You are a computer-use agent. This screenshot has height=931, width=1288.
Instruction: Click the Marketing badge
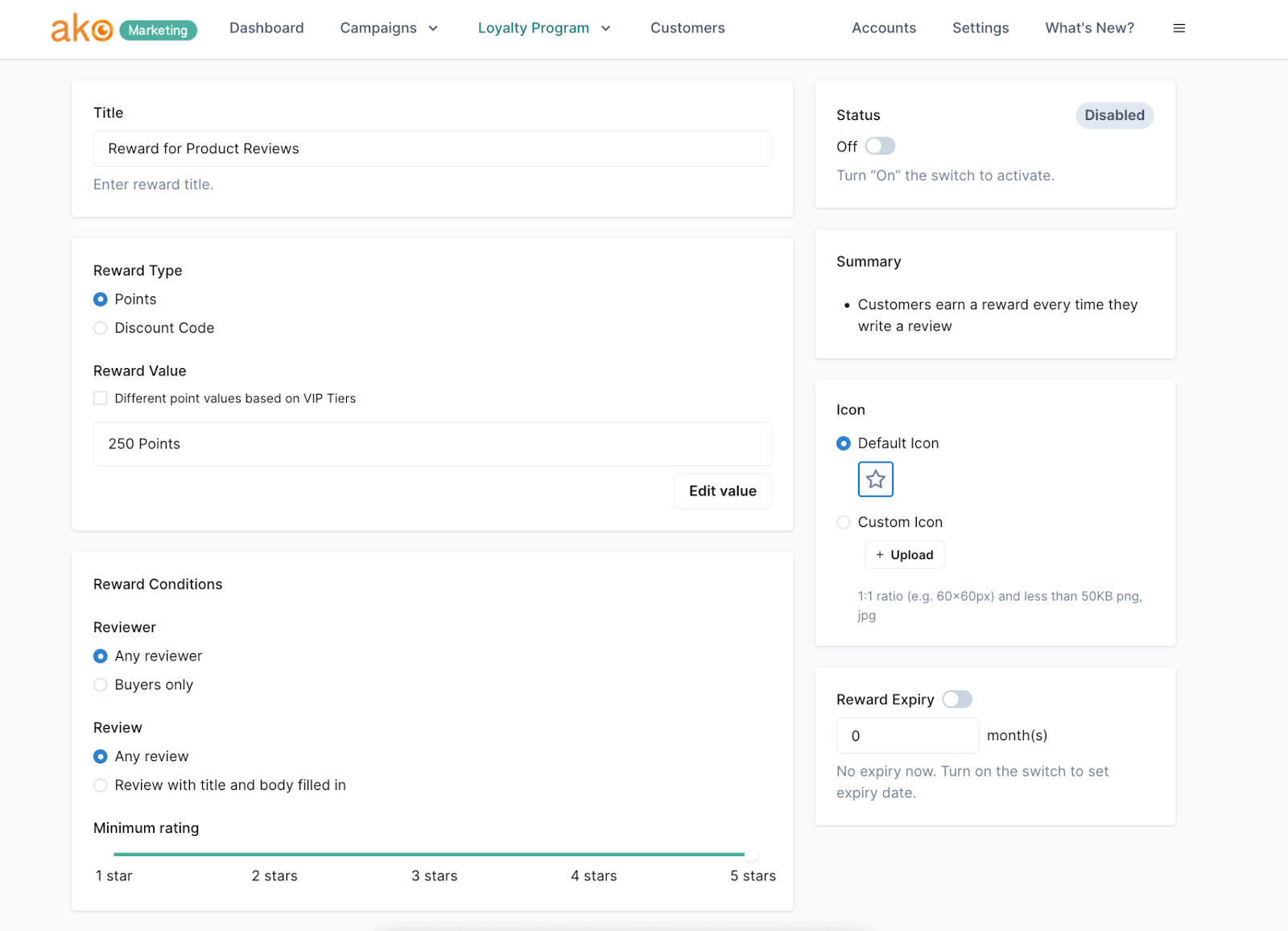[x=158, y=31]
